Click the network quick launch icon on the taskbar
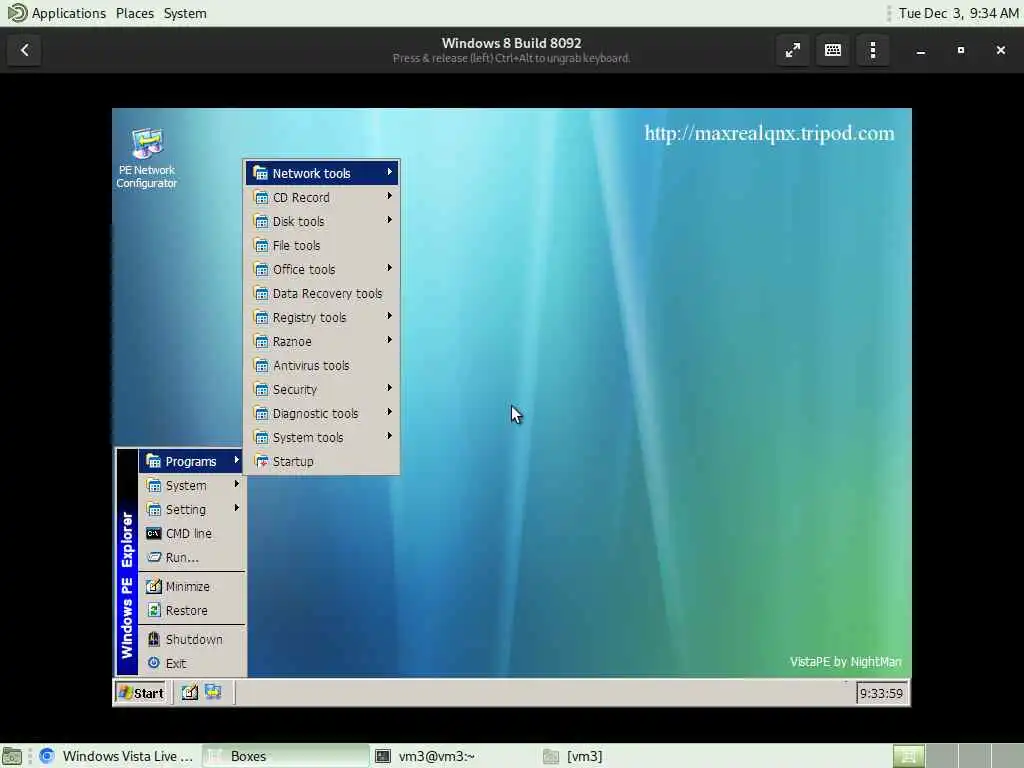 [x=214, y=692]
